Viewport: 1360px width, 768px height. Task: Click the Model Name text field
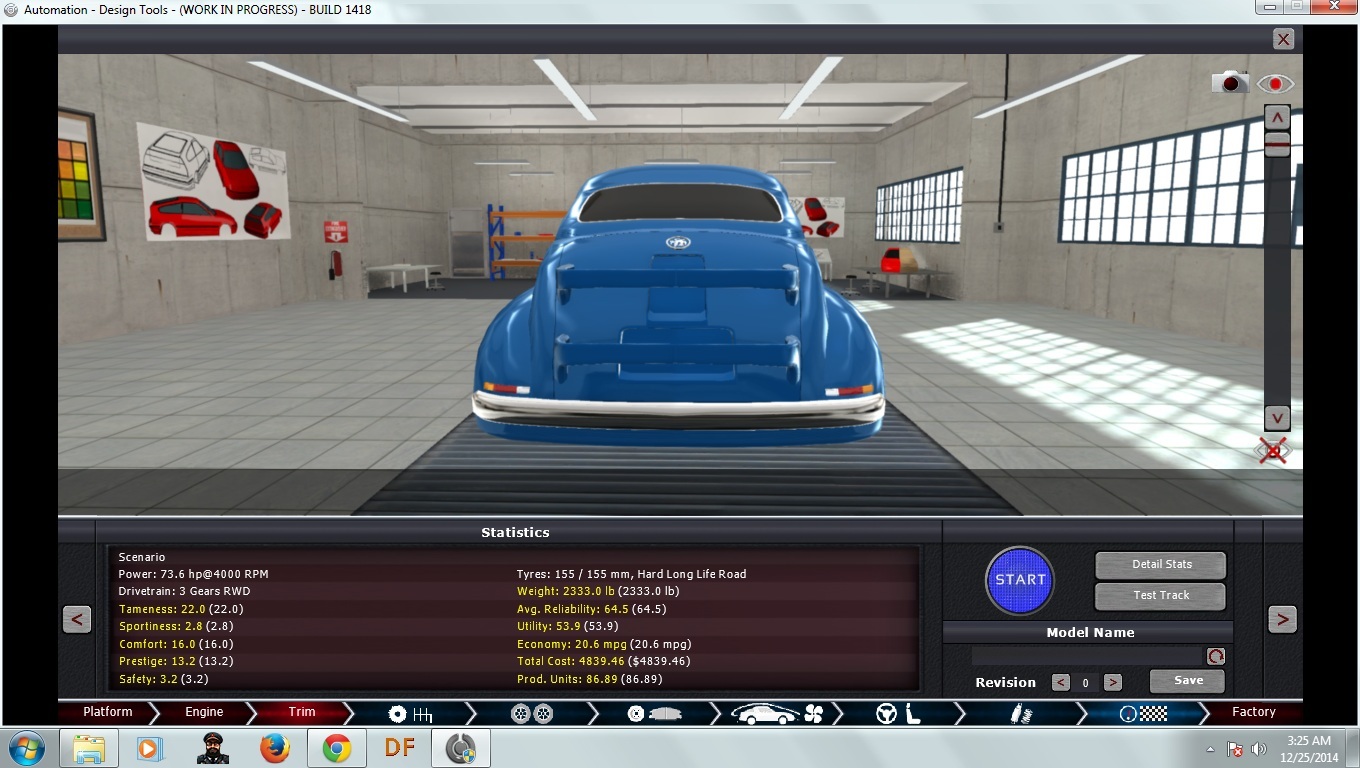point(1087,656)
